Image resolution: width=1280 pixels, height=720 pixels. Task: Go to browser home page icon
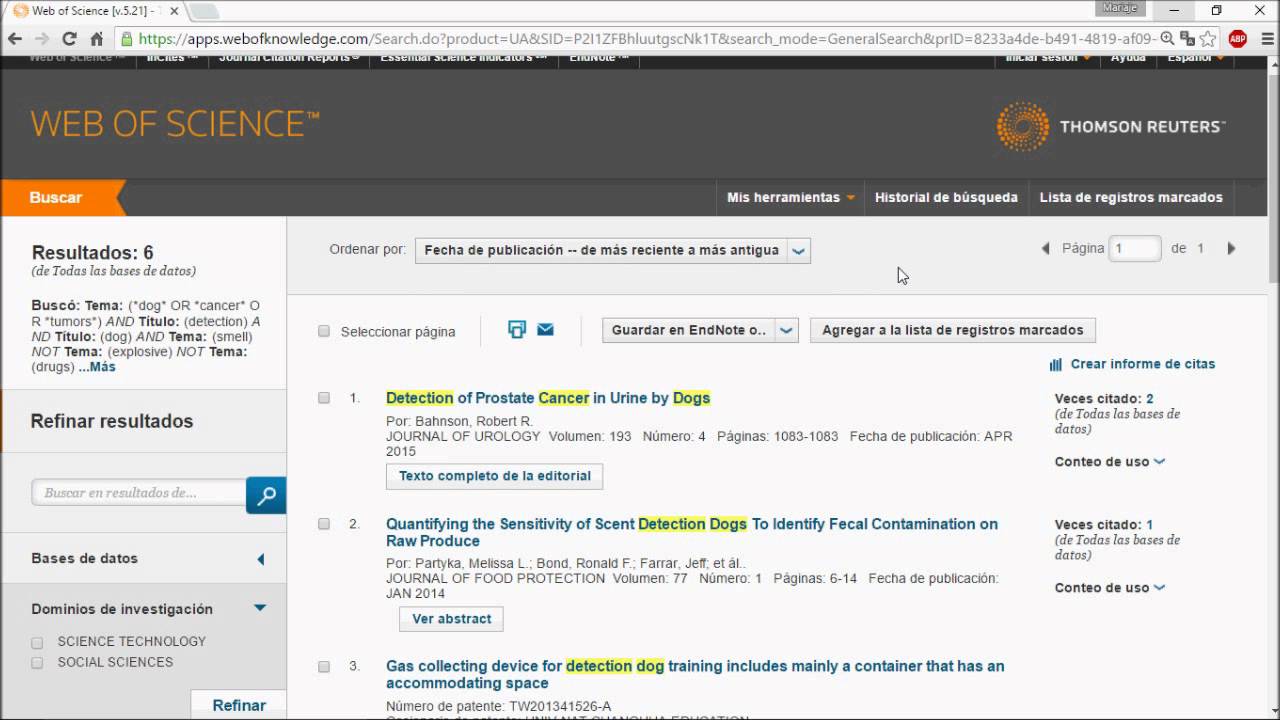click(96, 39)
